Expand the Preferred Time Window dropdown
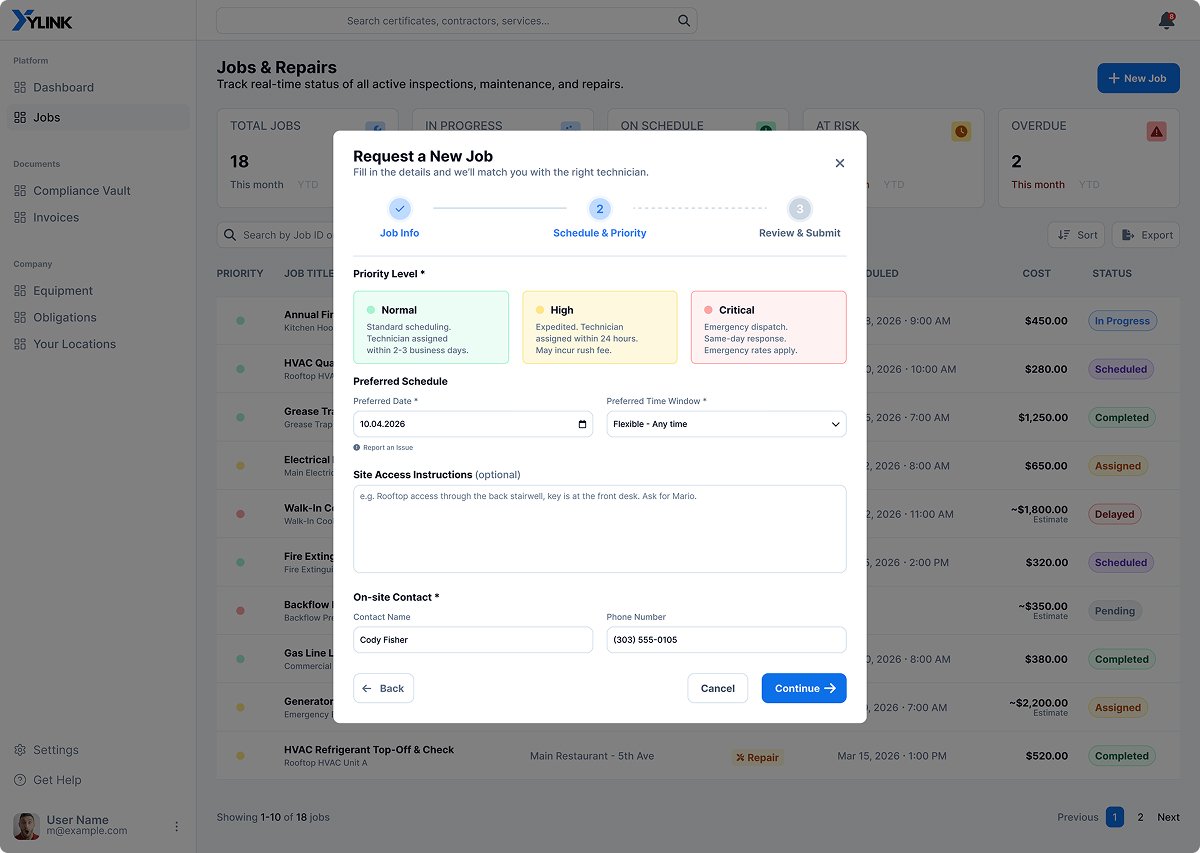Image resolution: width=1200 pixels, height=853 pixels. point(727,424)
